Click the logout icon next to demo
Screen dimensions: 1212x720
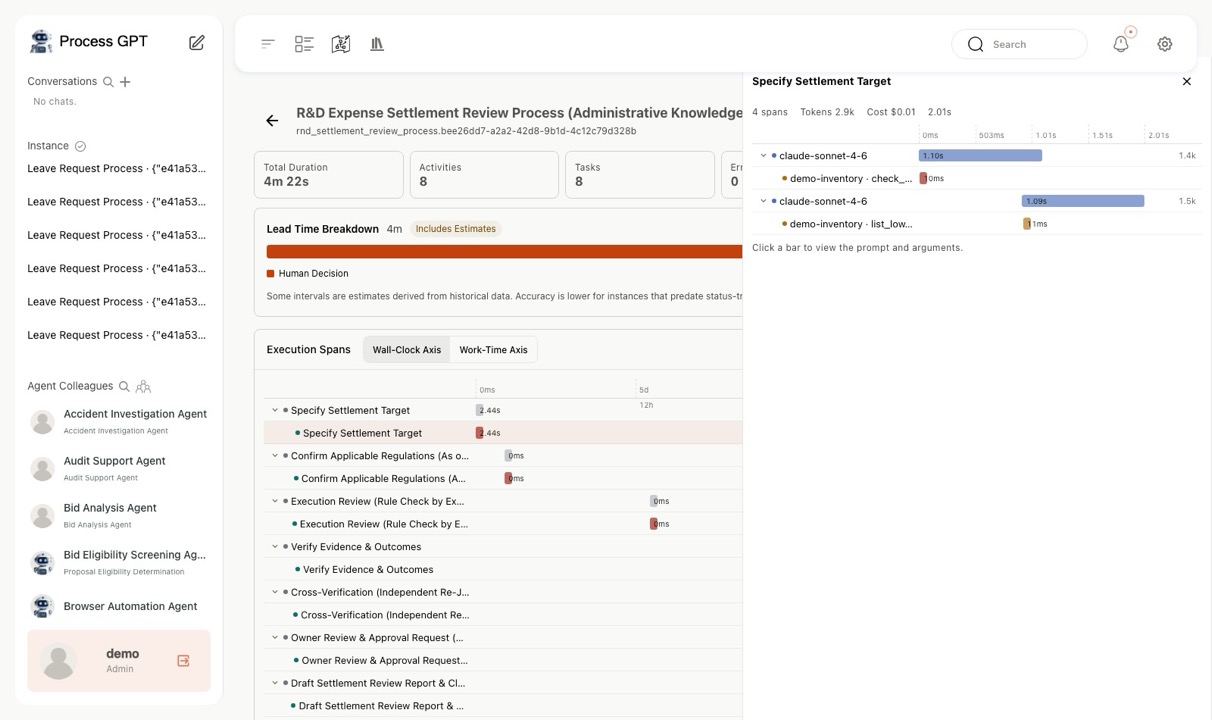pos(183,661)
